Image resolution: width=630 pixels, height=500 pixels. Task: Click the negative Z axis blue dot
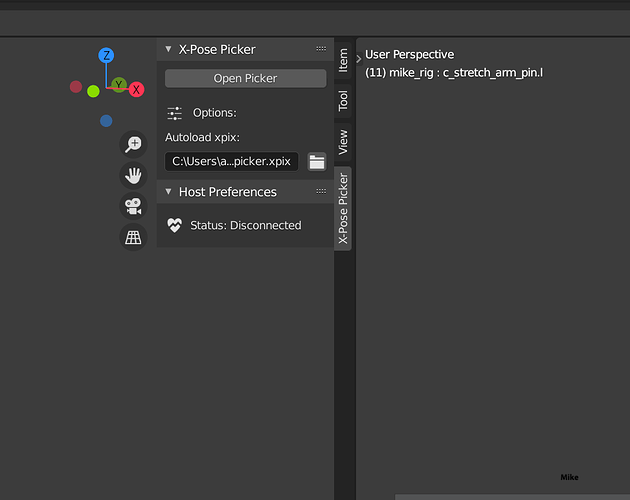coord(106,121)
